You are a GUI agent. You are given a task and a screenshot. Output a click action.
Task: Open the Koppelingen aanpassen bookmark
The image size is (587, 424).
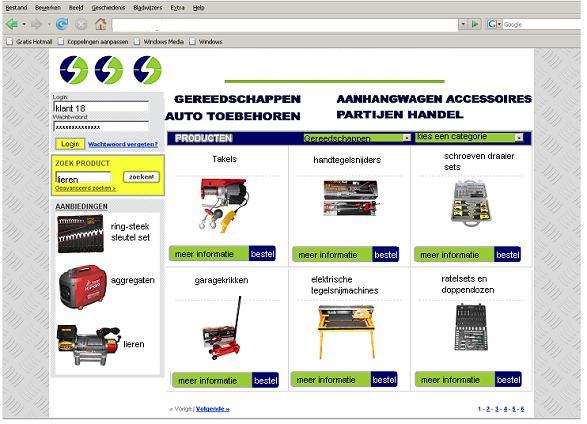[x=93, y=42]
